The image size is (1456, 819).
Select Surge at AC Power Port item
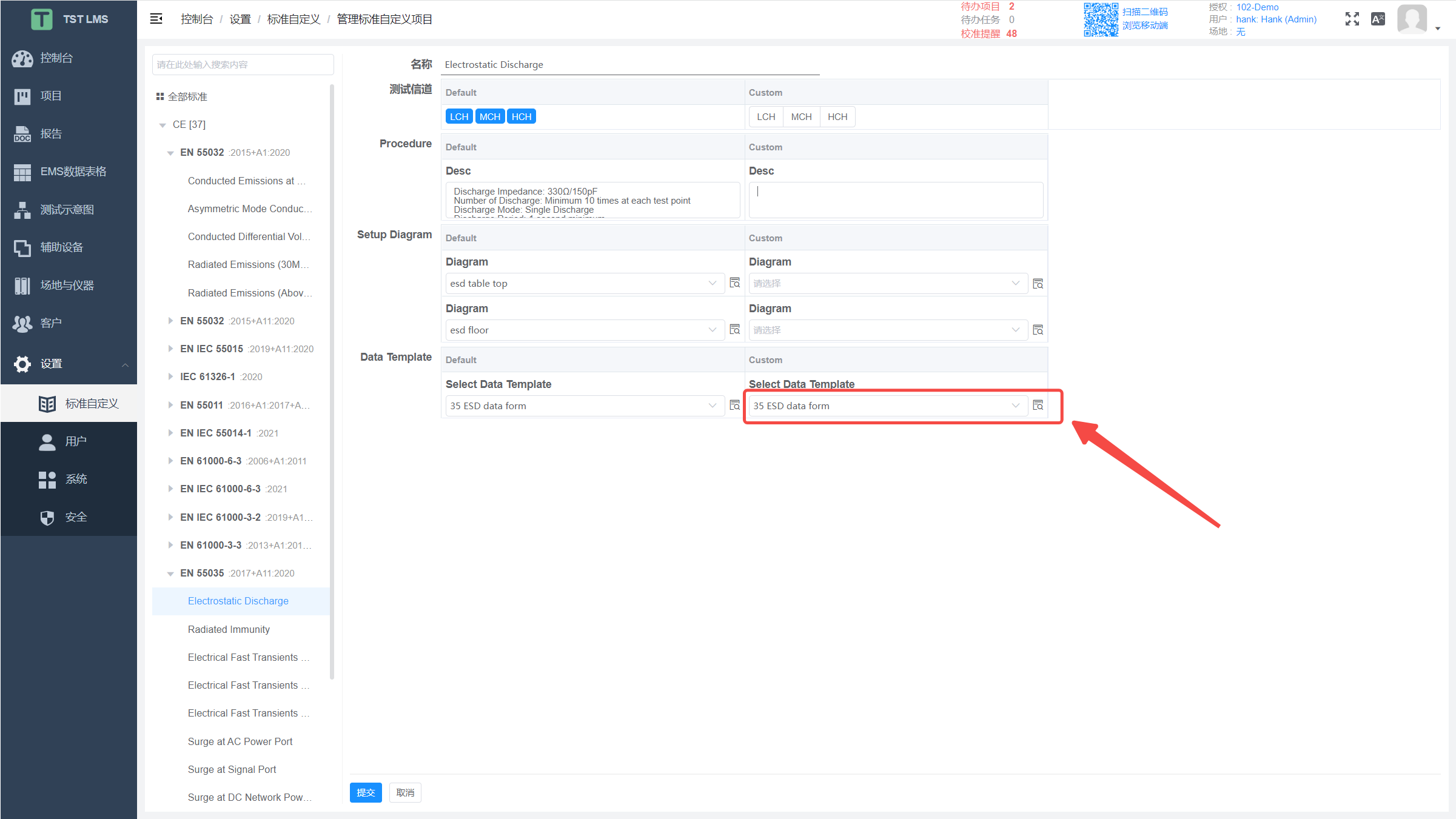[241, 741]
